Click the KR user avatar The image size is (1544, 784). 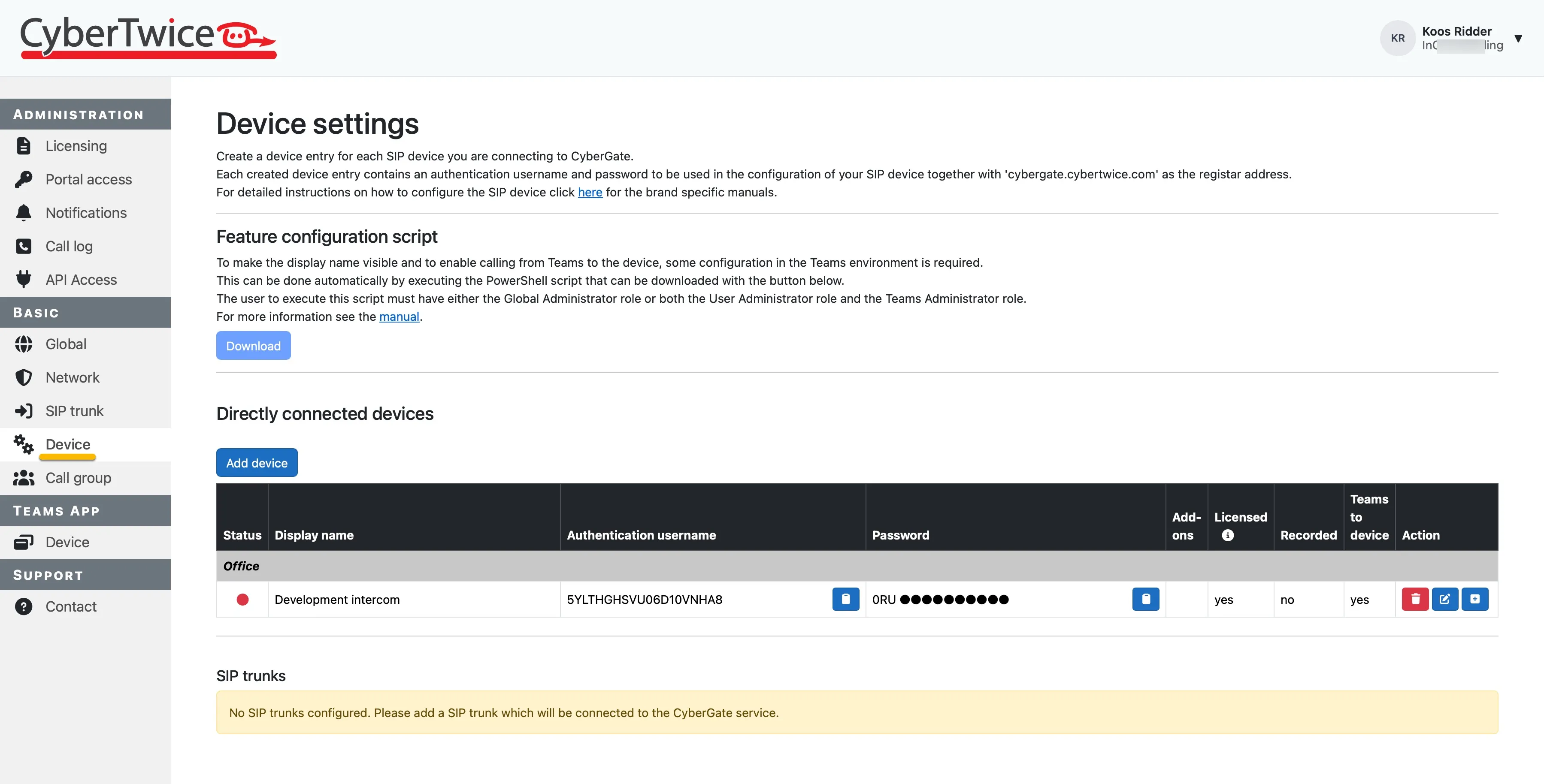click(x=1398, y=38)
